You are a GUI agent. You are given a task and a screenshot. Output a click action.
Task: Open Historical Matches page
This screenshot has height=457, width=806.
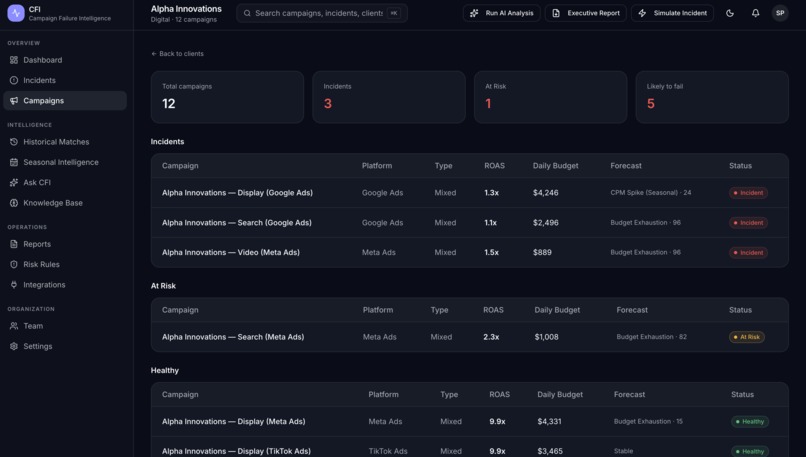(x=65, y=142)
